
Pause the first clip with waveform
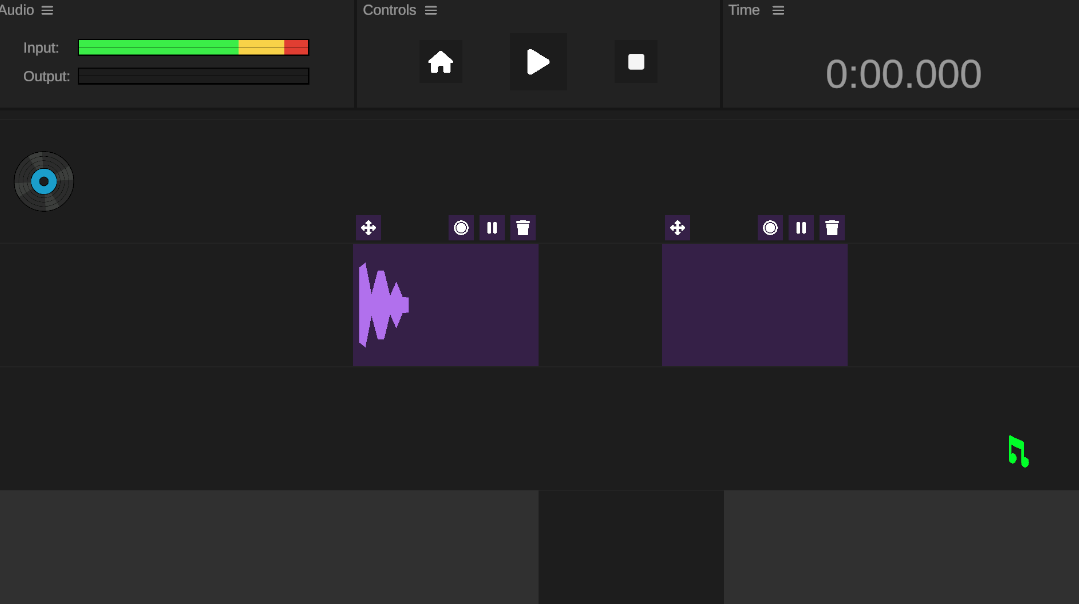[492, 228]
